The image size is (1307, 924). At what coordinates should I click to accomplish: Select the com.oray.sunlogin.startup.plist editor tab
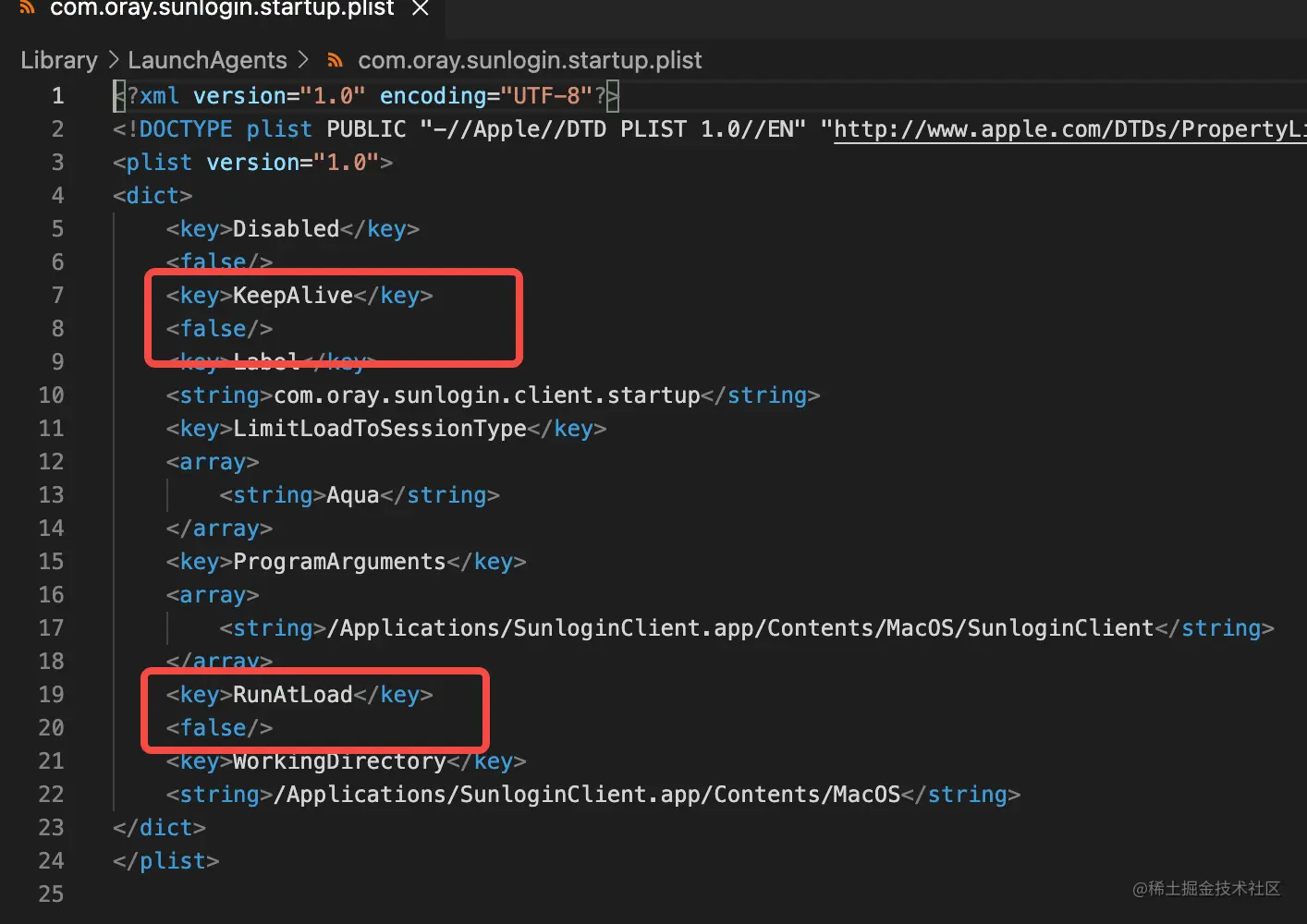pos(222,9)
